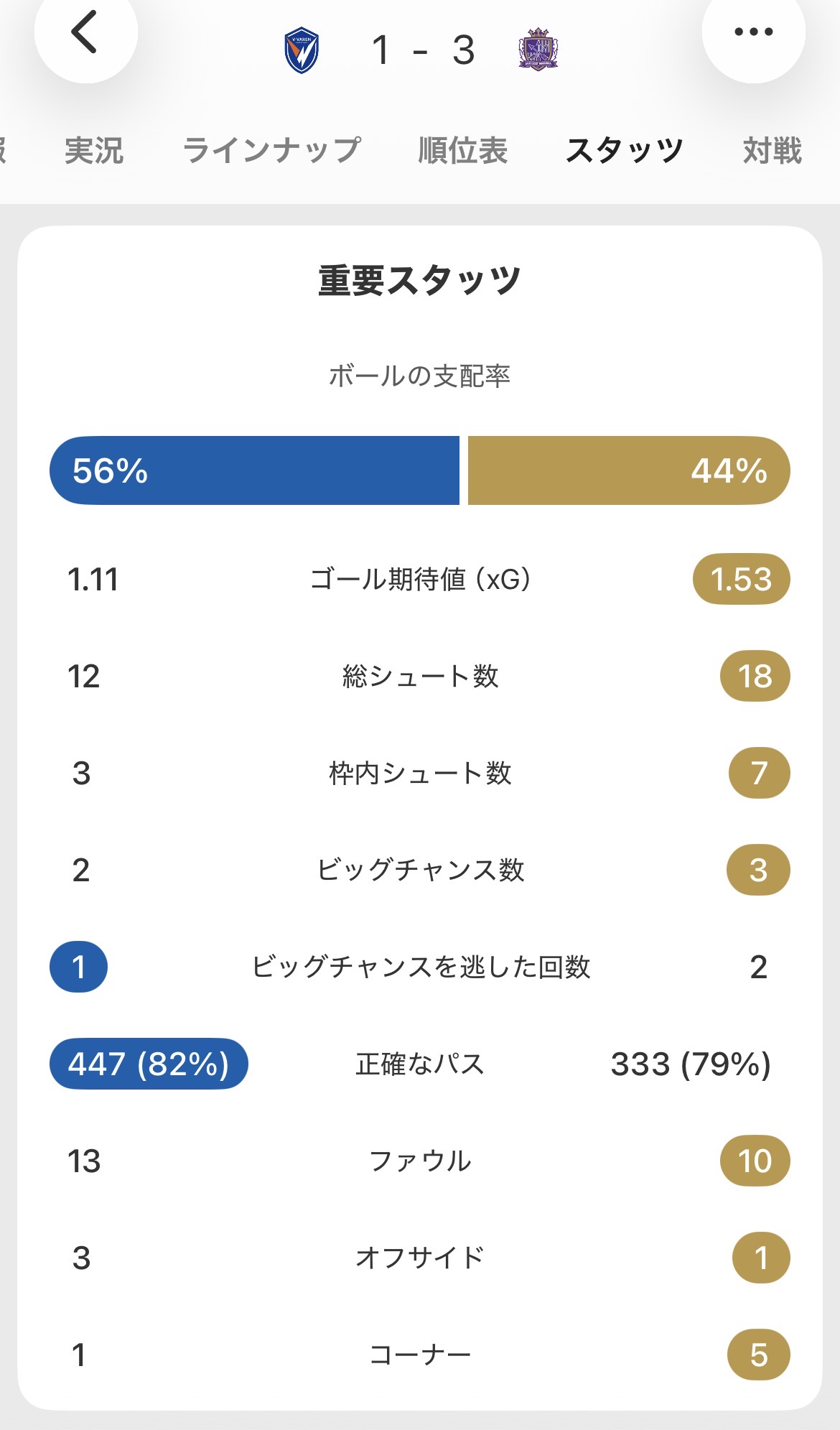The width and height of the screenshot is (840, 1430).
Task: Tap the 正確なパス stat label
Action: [x=420, y=1064]
